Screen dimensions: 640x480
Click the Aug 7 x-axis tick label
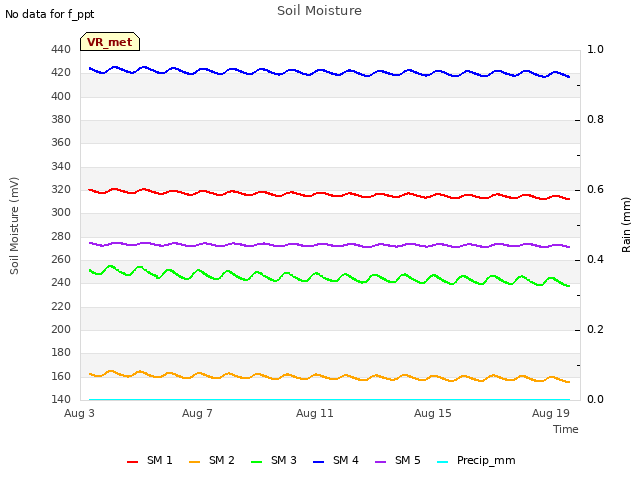(197, 413)
